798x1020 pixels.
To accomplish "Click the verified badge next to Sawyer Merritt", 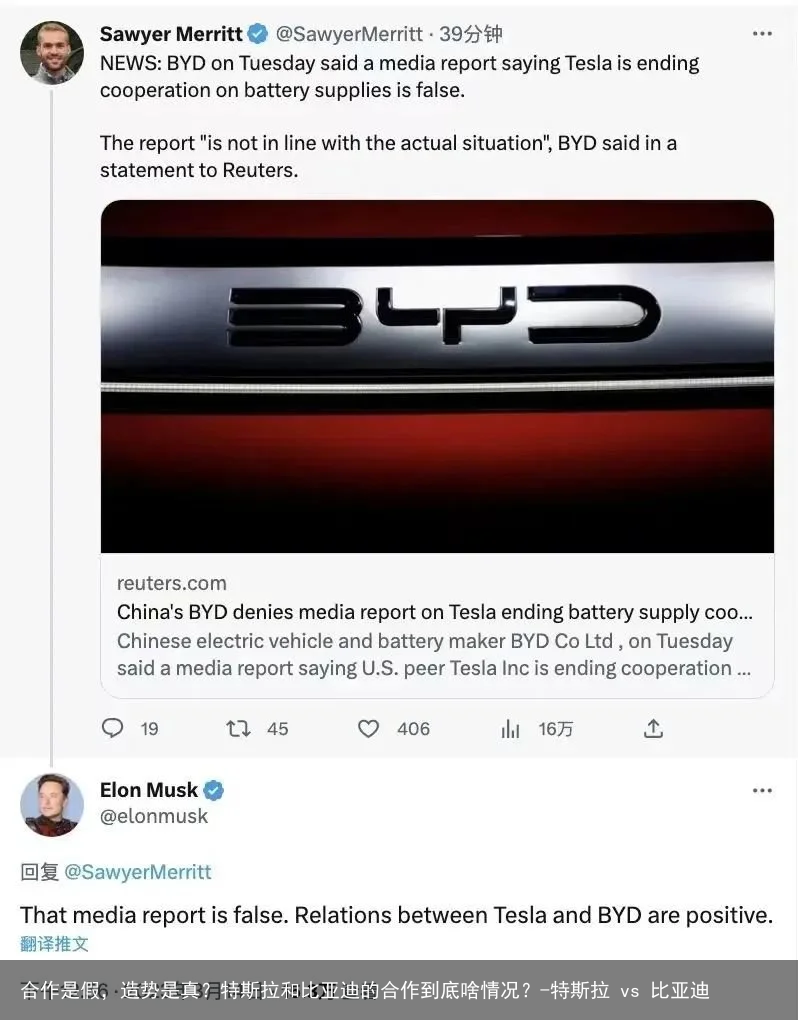I will (258, 33).
